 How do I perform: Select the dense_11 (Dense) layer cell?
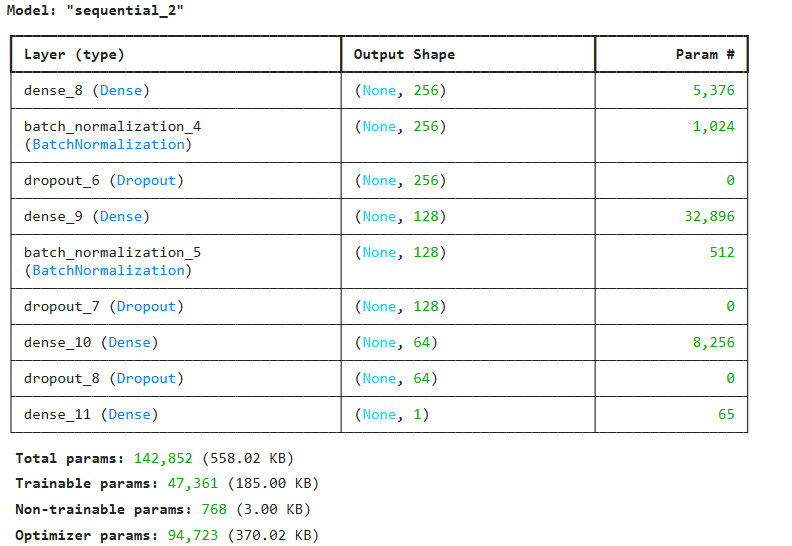[x=91, y=414]
